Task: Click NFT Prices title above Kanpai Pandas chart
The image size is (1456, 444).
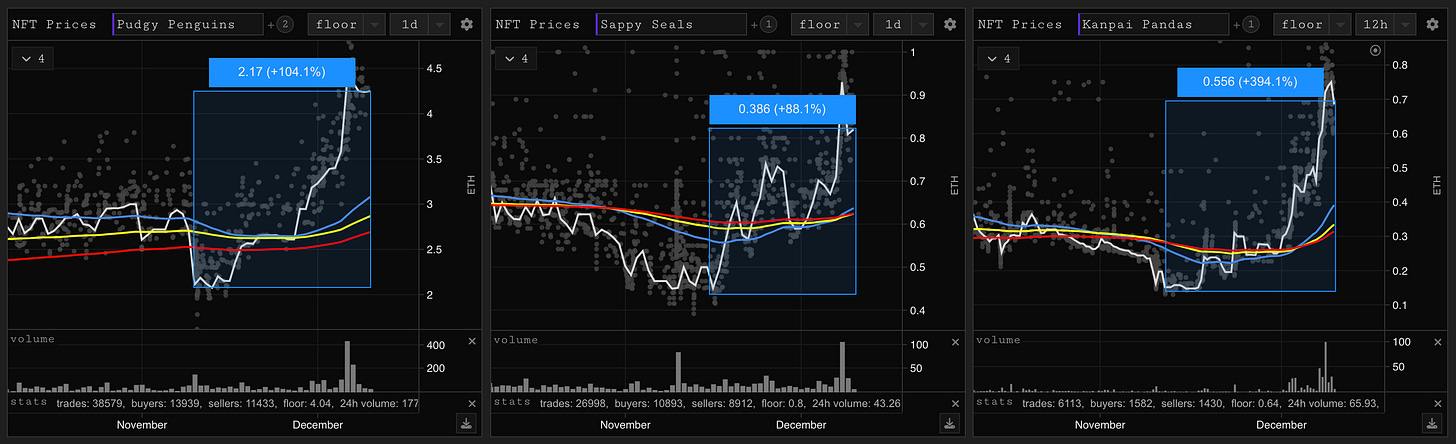Action: point(1022,24)
